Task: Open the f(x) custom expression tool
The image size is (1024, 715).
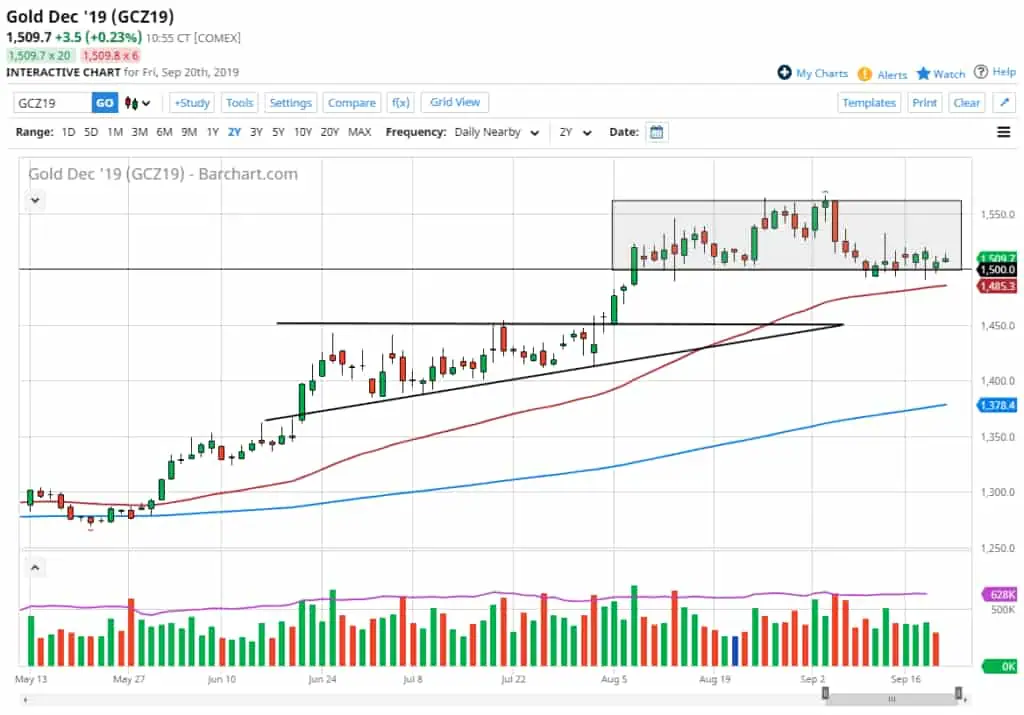Action: (x=400, y=102)
